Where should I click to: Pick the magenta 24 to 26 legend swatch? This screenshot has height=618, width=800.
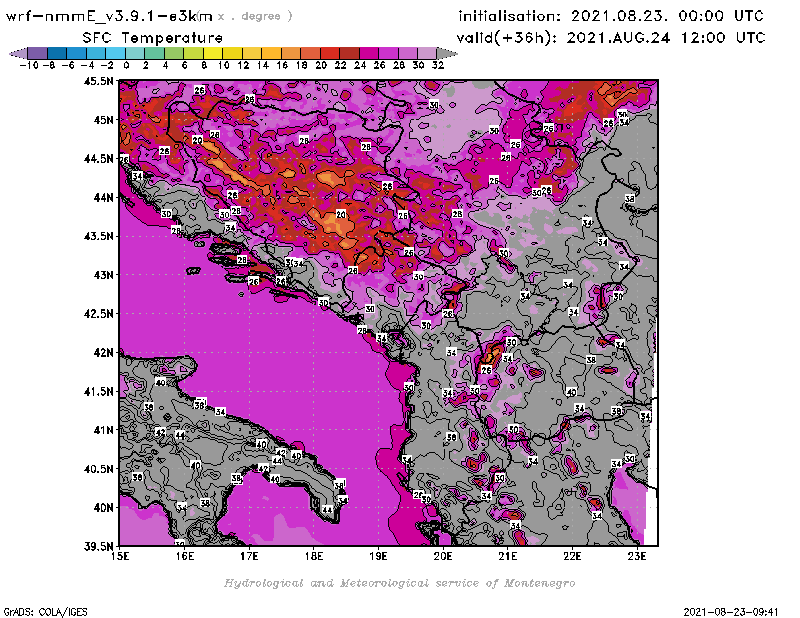tap(368, 53)
